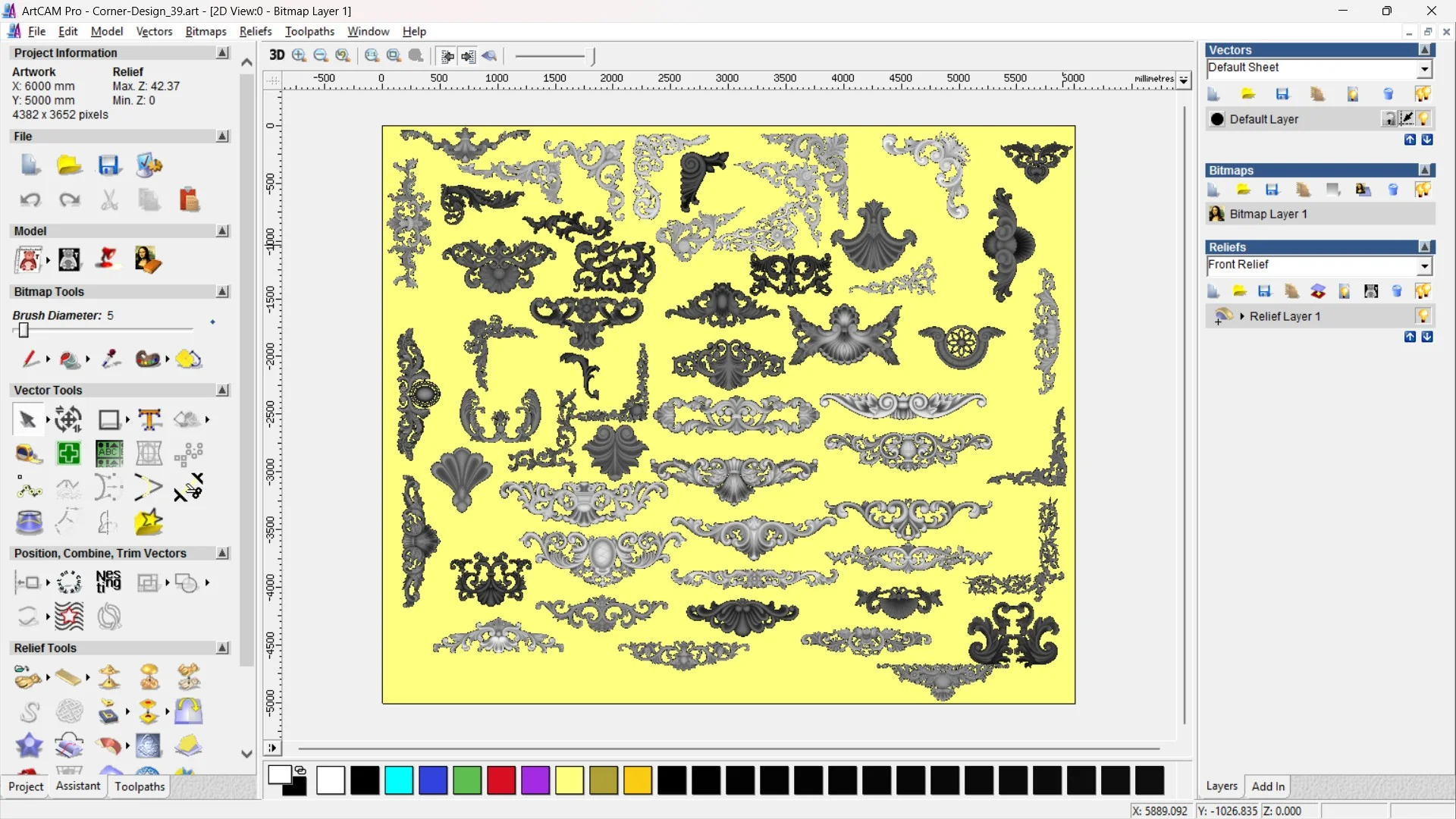
Task: Toggle Default Layer visibility light bulb
Action: 1423,119
